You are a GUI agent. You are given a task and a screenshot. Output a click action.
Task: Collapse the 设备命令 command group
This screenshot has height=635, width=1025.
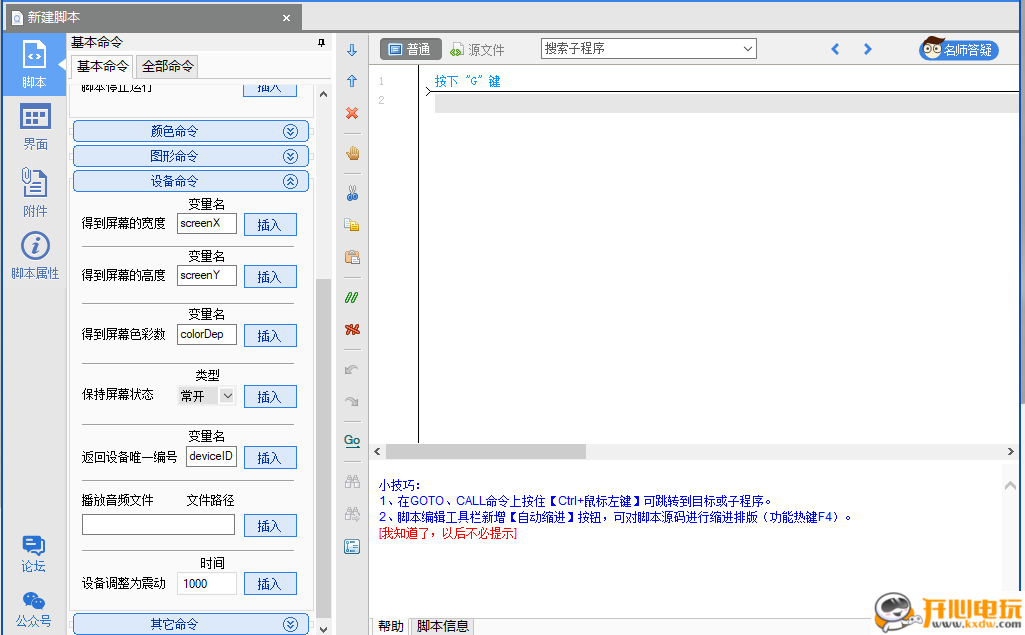tap(290, 181)
